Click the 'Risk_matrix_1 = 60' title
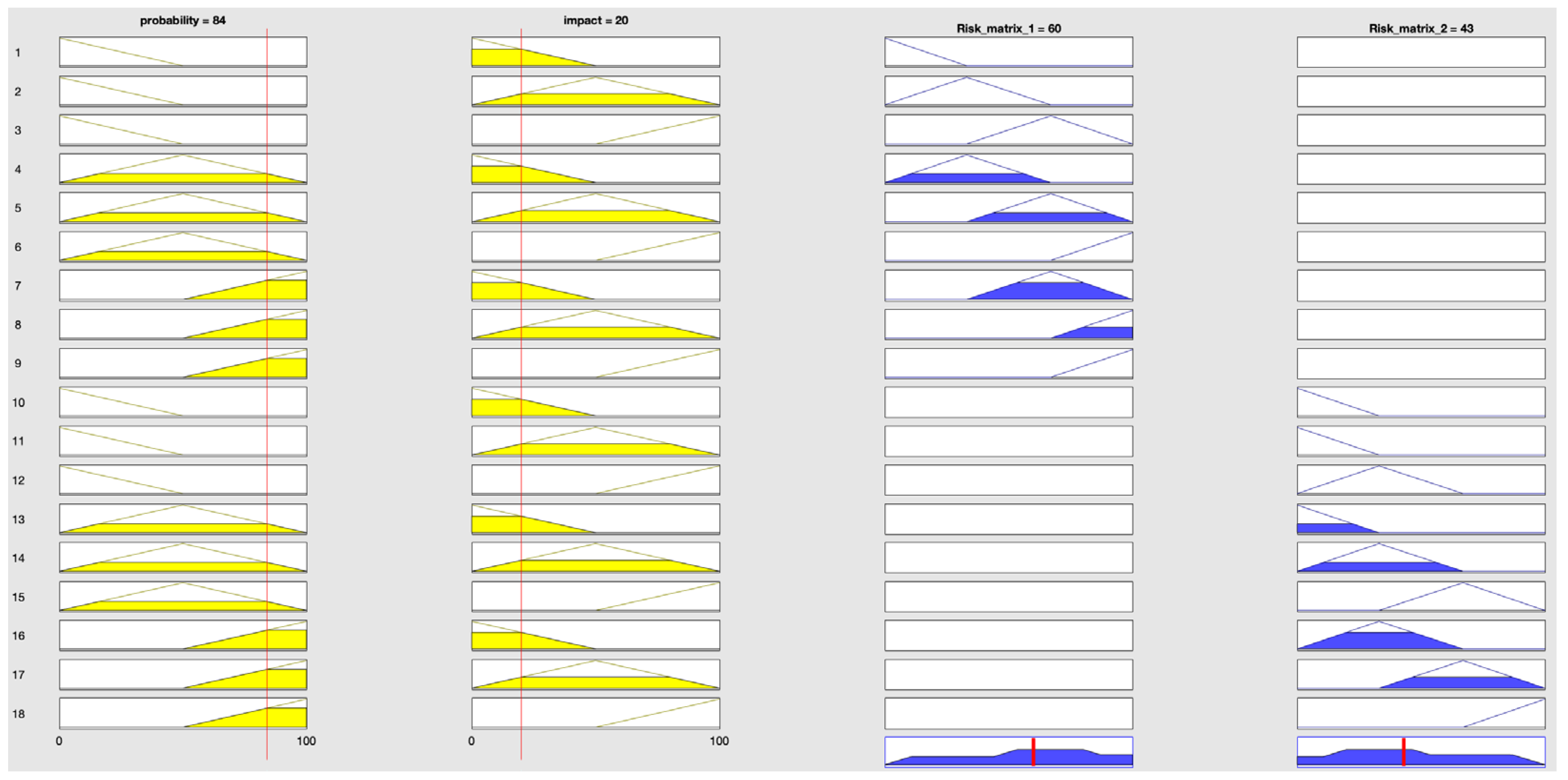 tap(1008, 28)
